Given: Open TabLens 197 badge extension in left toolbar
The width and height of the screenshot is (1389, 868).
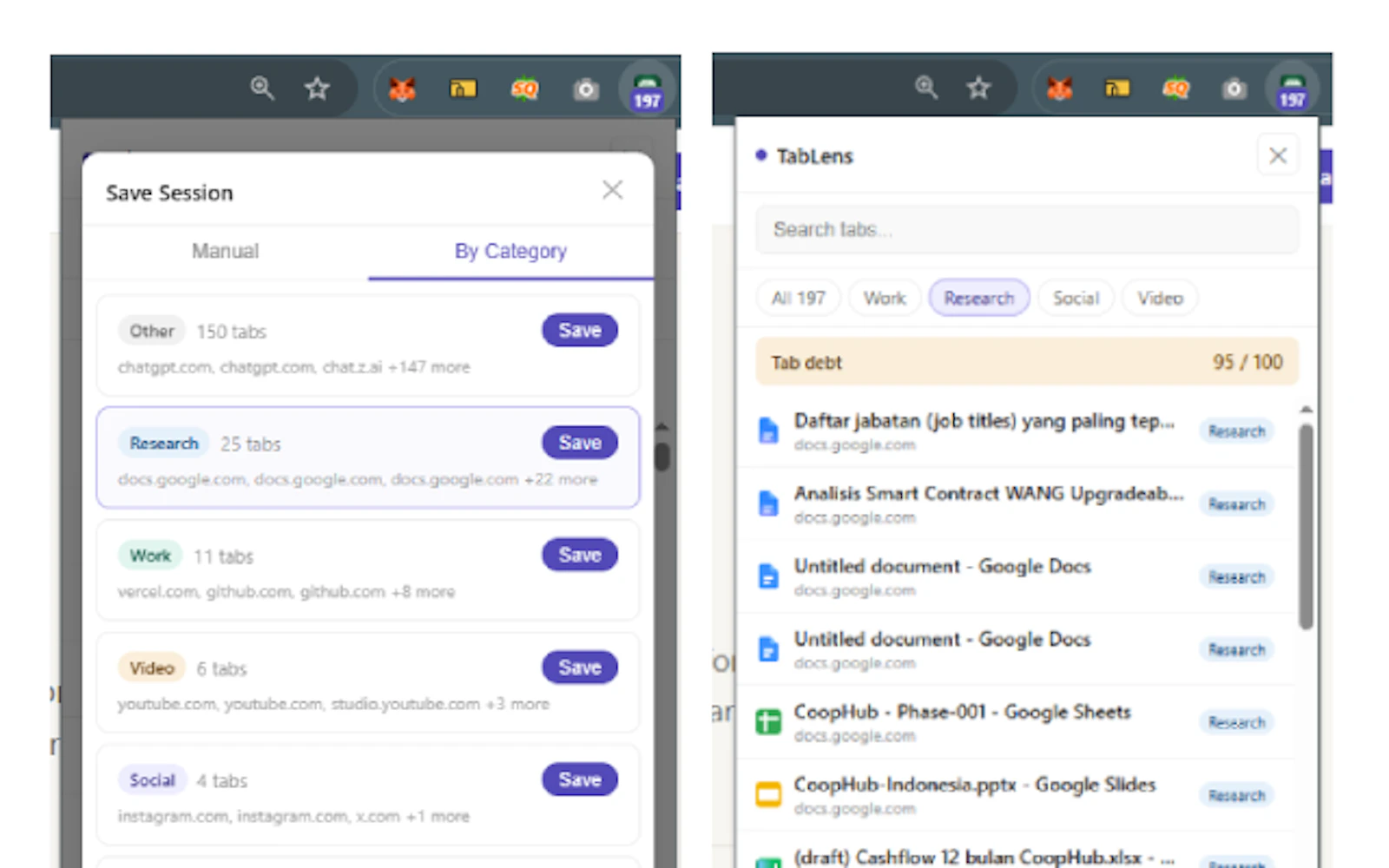Looking at the screenshot, I should [647, 90].
